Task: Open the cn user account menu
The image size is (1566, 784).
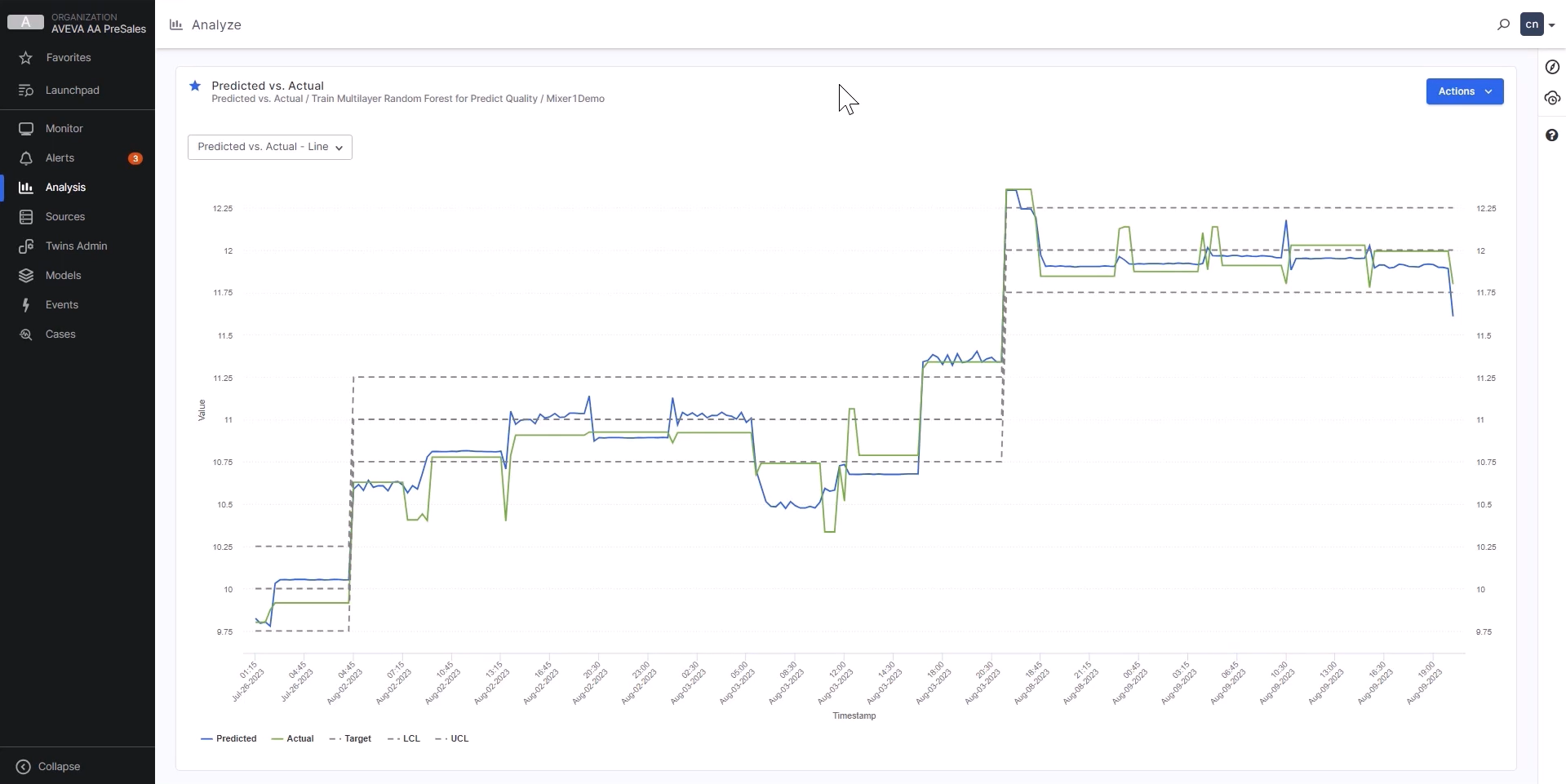Action: pos(1537,25)
